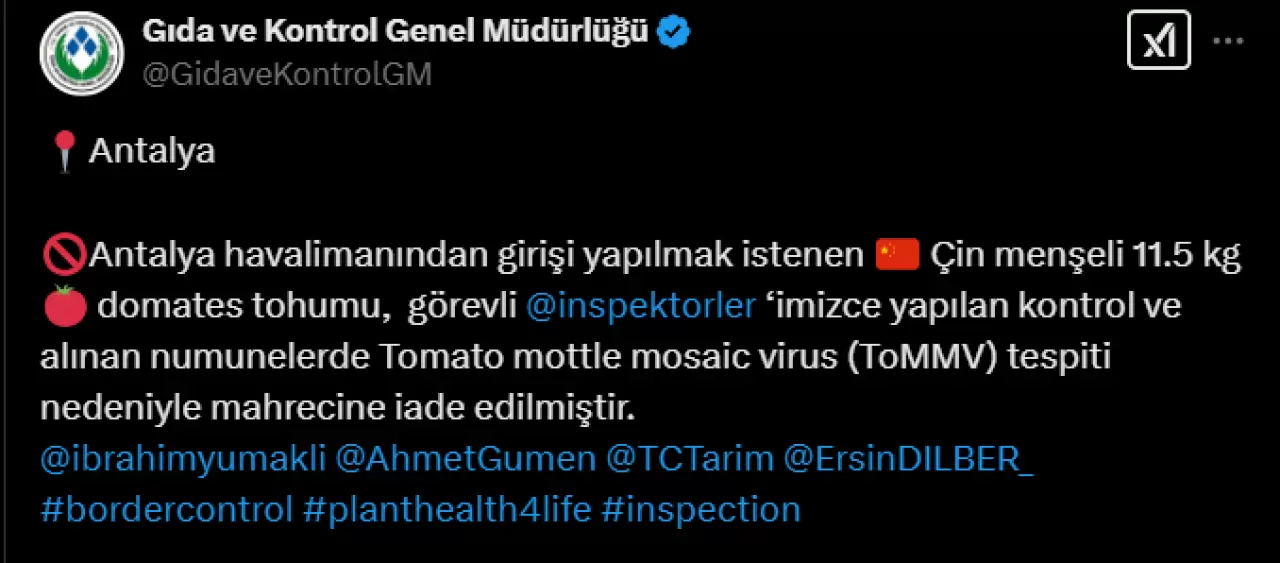
Task: Click the red location pin emoji
Action: click(x=64, y=152)
